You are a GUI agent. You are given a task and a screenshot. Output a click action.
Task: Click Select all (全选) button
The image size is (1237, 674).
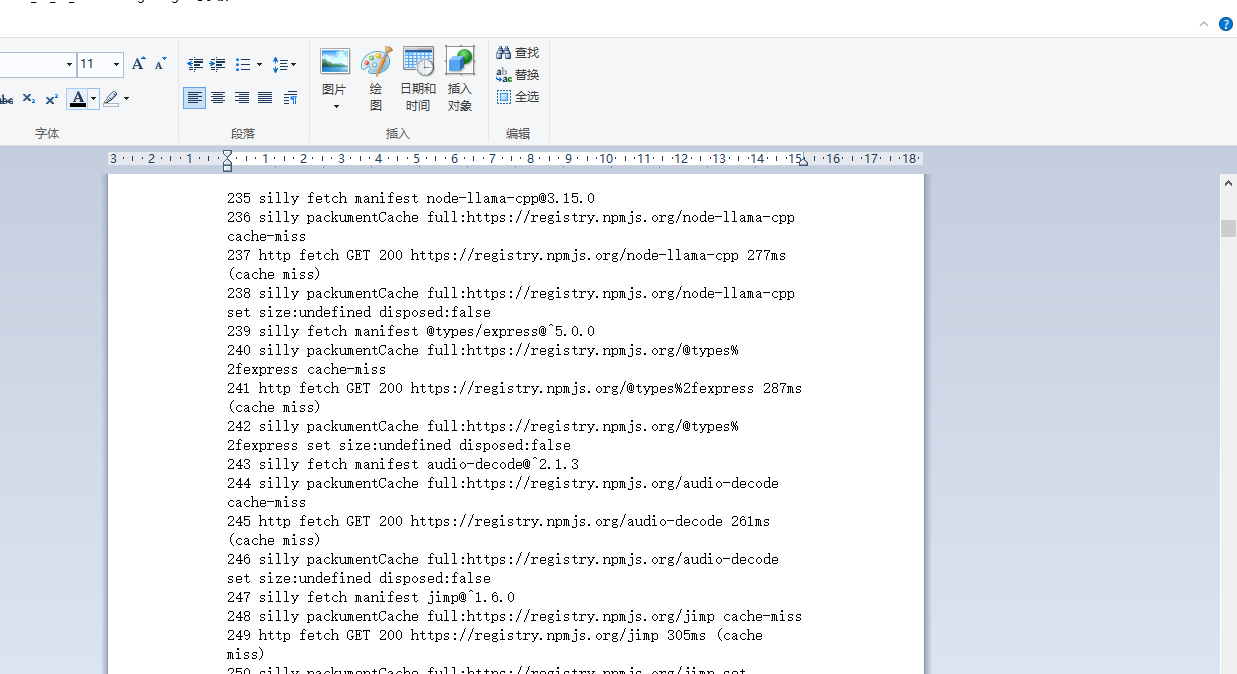click(517, 96)
